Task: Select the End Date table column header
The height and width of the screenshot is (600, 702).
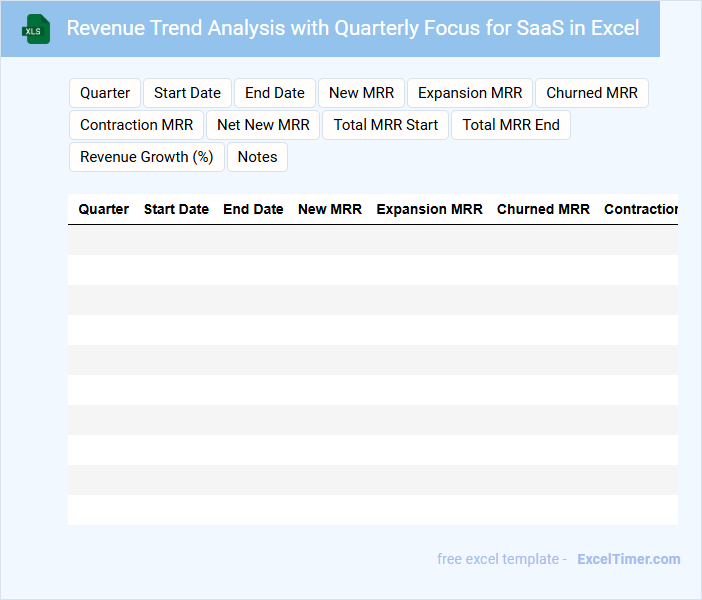Action: coord(253,209)
